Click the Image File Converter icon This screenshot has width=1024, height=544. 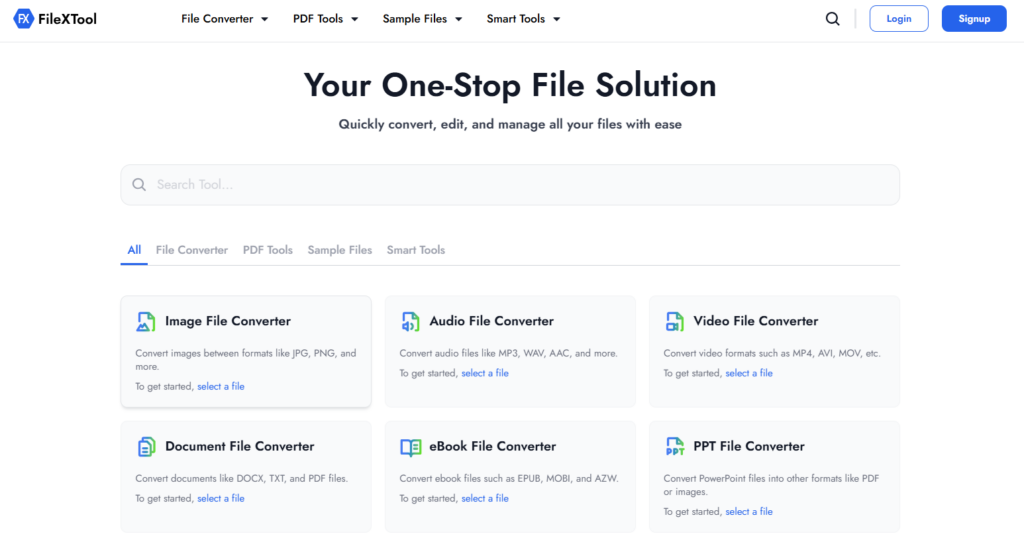tap(146, 321)
